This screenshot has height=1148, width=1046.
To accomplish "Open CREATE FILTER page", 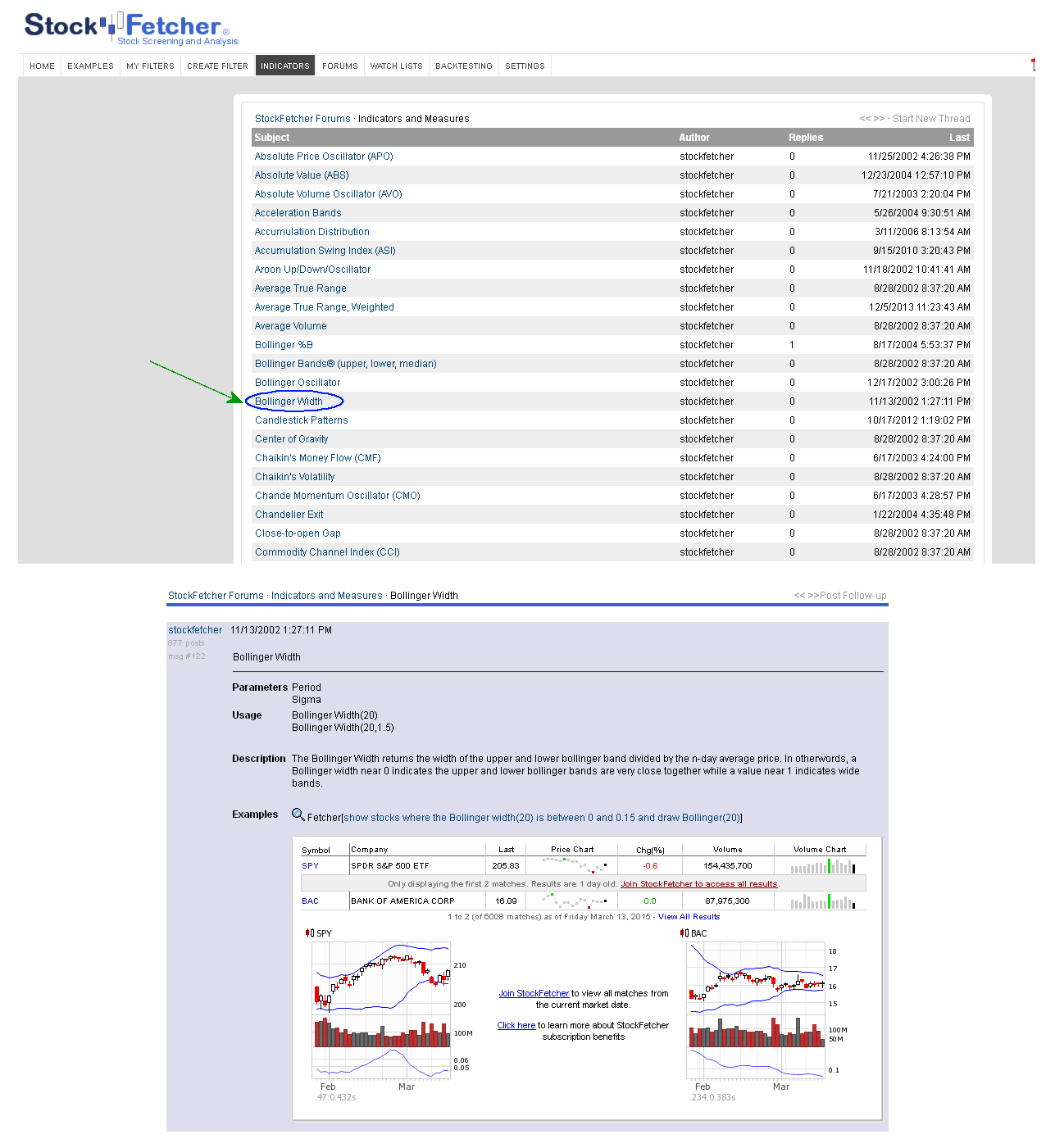I will tap(217, 66).
